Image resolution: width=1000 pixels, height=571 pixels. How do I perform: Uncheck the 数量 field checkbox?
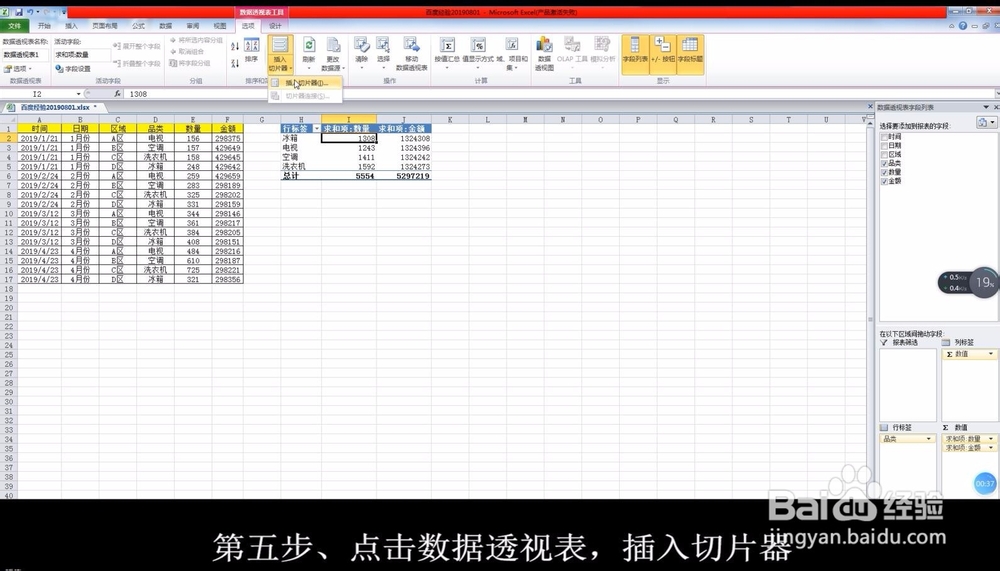[x=884, y=172]
